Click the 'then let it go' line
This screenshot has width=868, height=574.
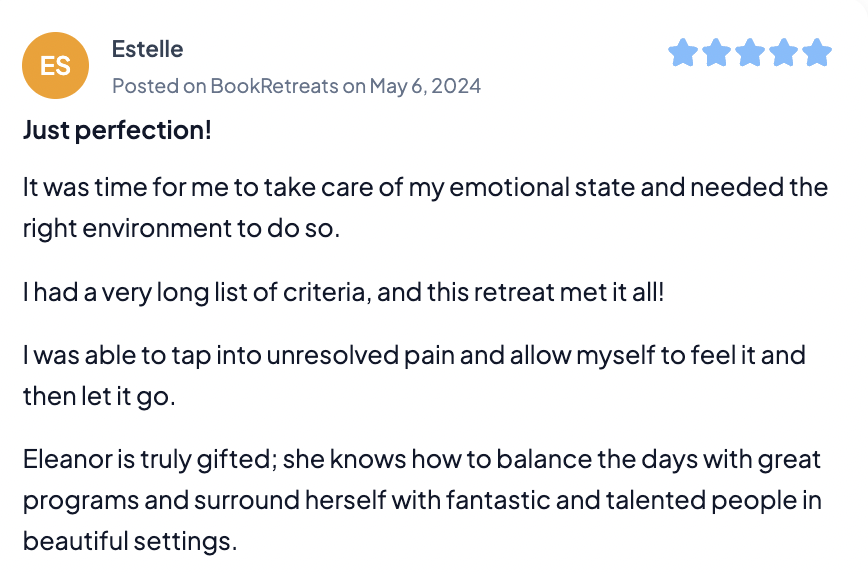(99, 397)
